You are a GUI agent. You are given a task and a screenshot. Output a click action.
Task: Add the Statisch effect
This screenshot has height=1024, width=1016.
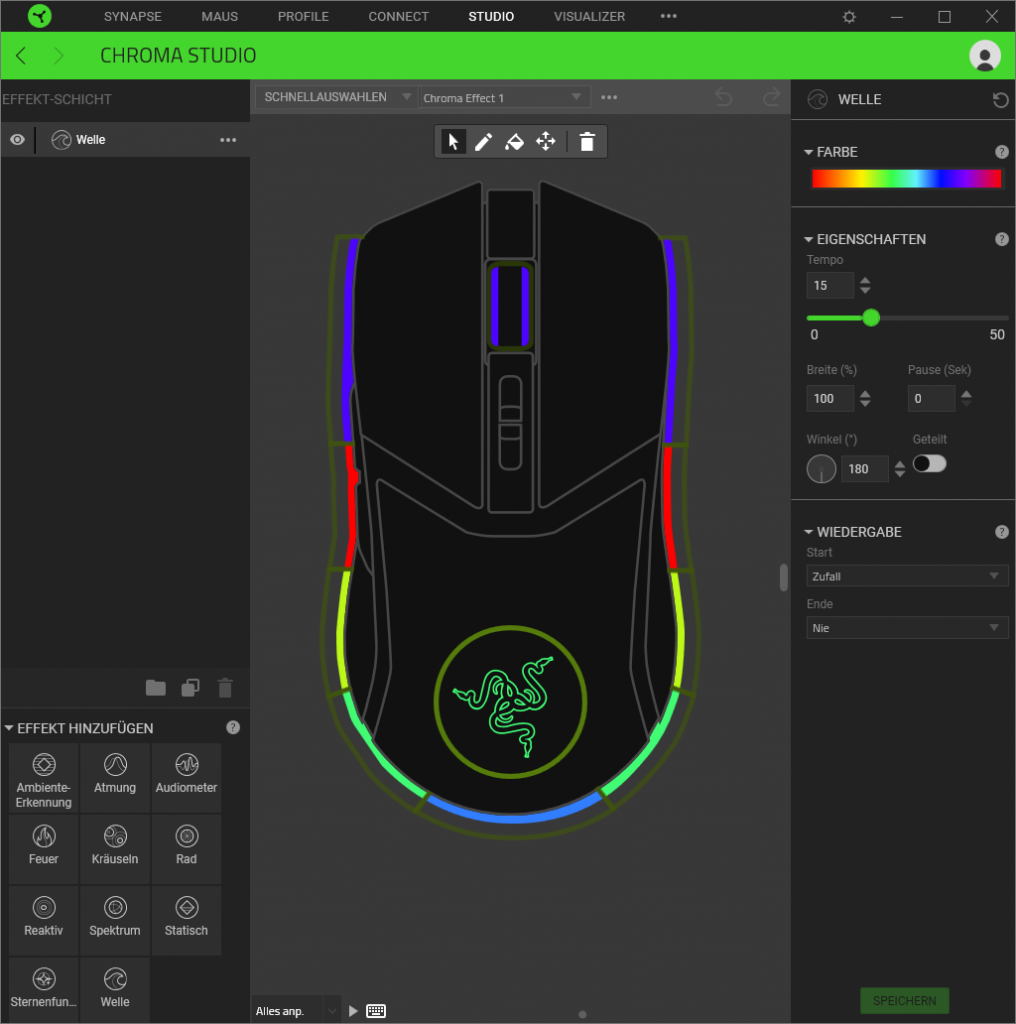coord(186,921)
